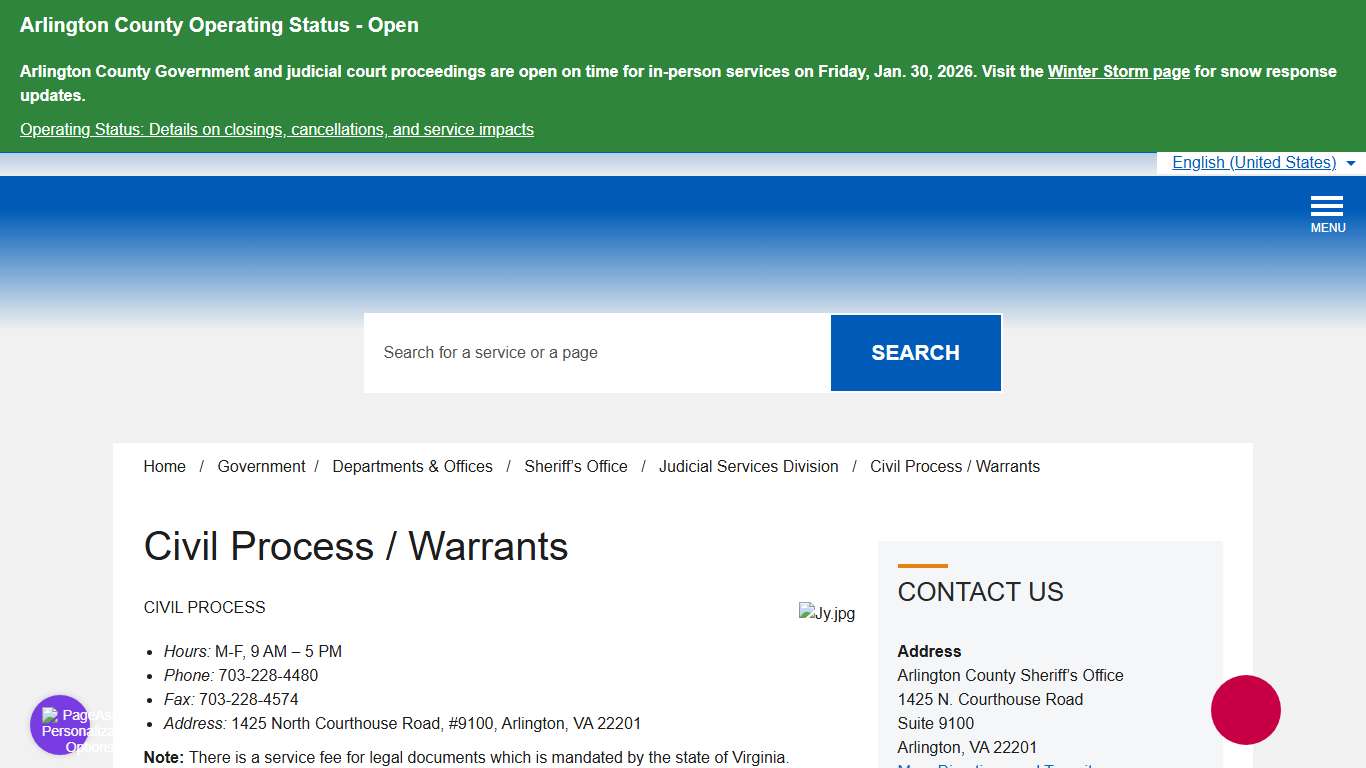Select the Civil Process / Warrants breadcrumb
Viewport: 1366px width, 768px height.
pos(954,466)
